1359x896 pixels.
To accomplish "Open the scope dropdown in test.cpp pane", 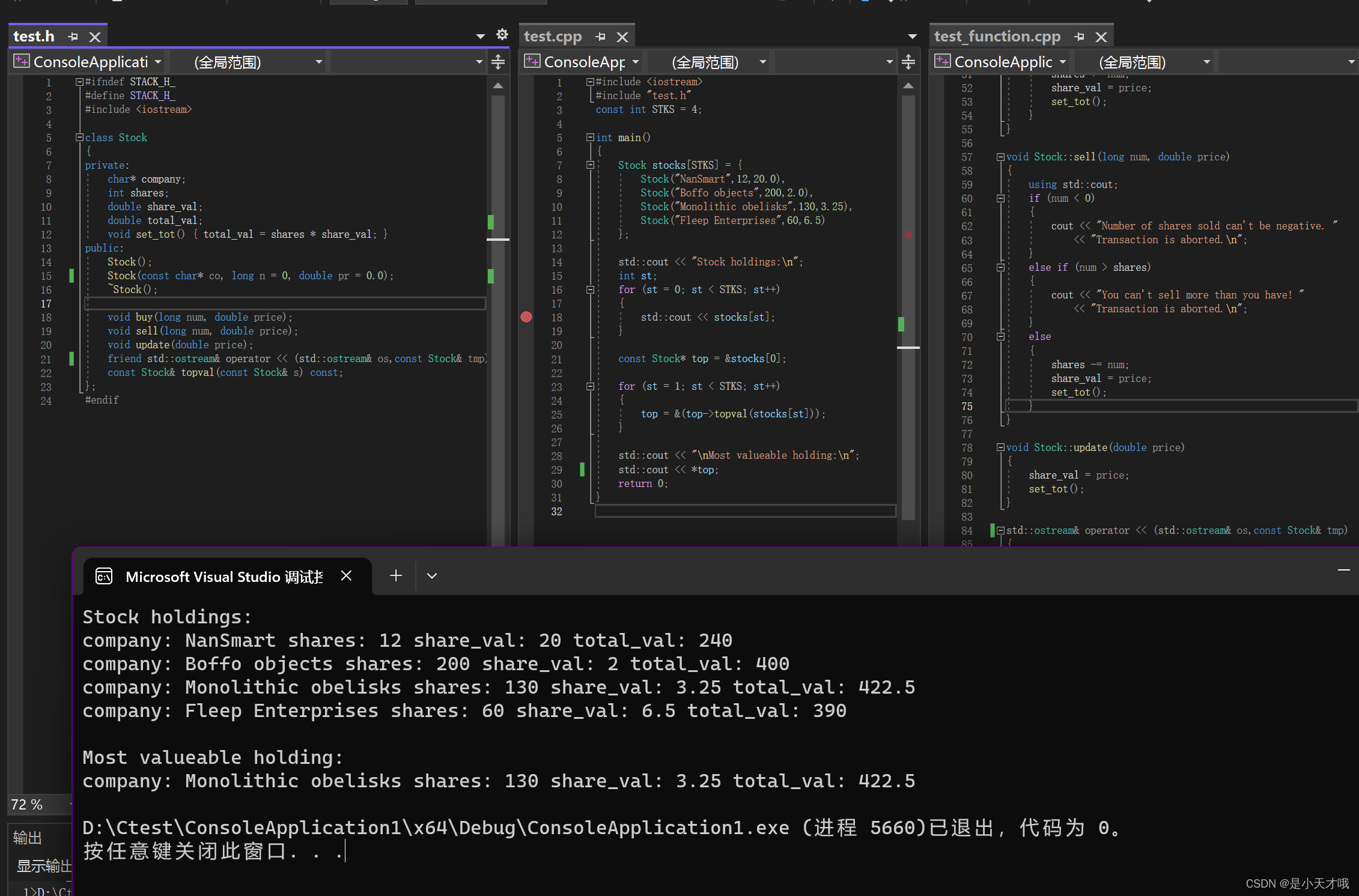I will pyautogui.click(x=709, y=62).
